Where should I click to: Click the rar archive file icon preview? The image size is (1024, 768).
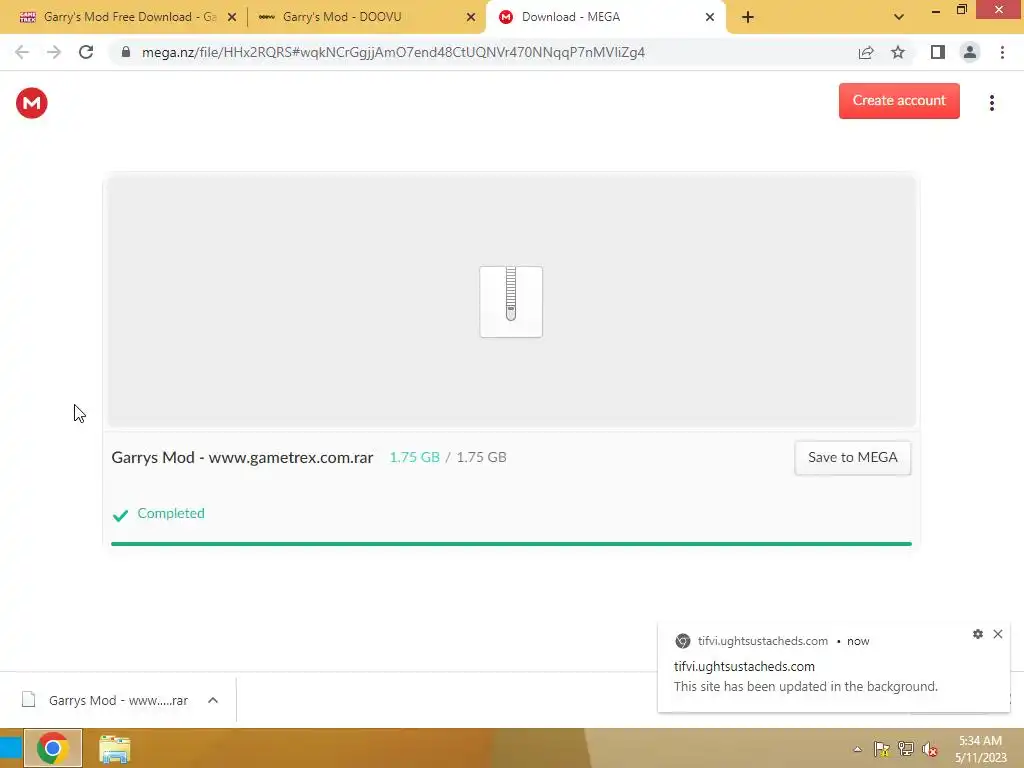point(511,302)
